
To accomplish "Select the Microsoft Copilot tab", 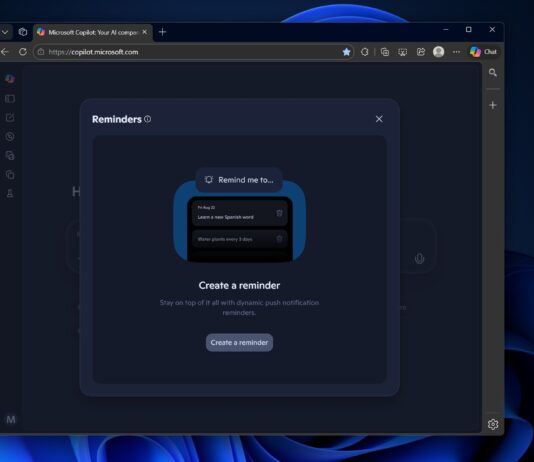I will pyautogui.click(x=92, y=32).
